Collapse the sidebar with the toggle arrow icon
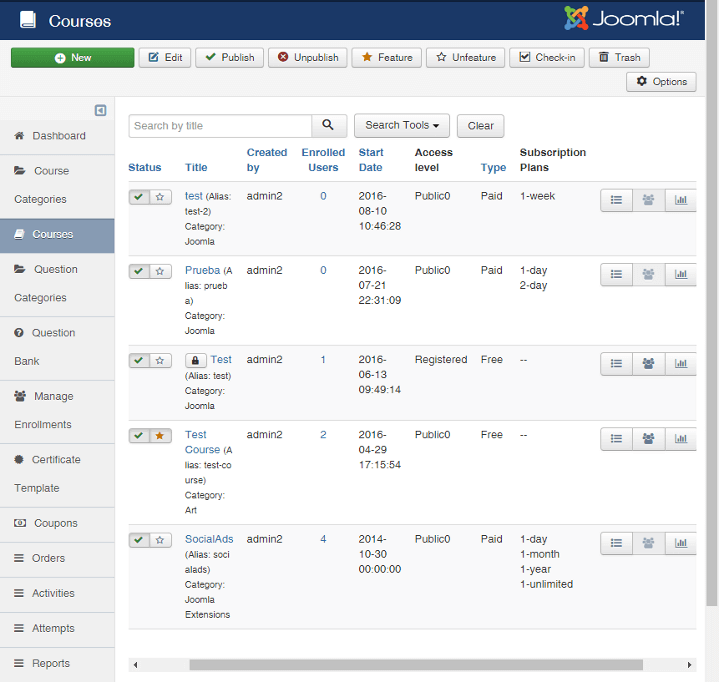 (x=100, y=111)
